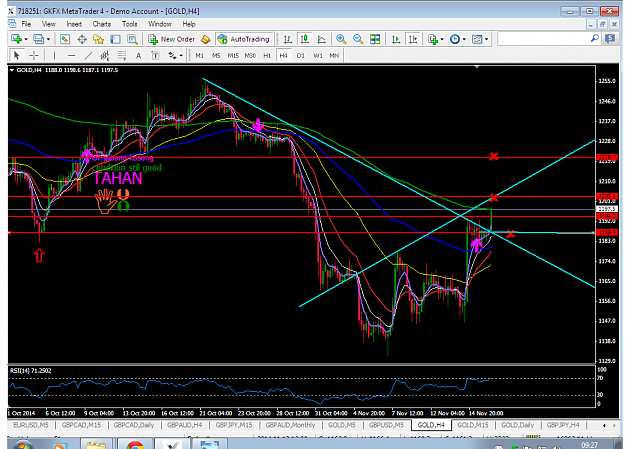Open the Data Window crosshair-target icon
The width and height of the screenshot is (625, 449).
(82, 39)
